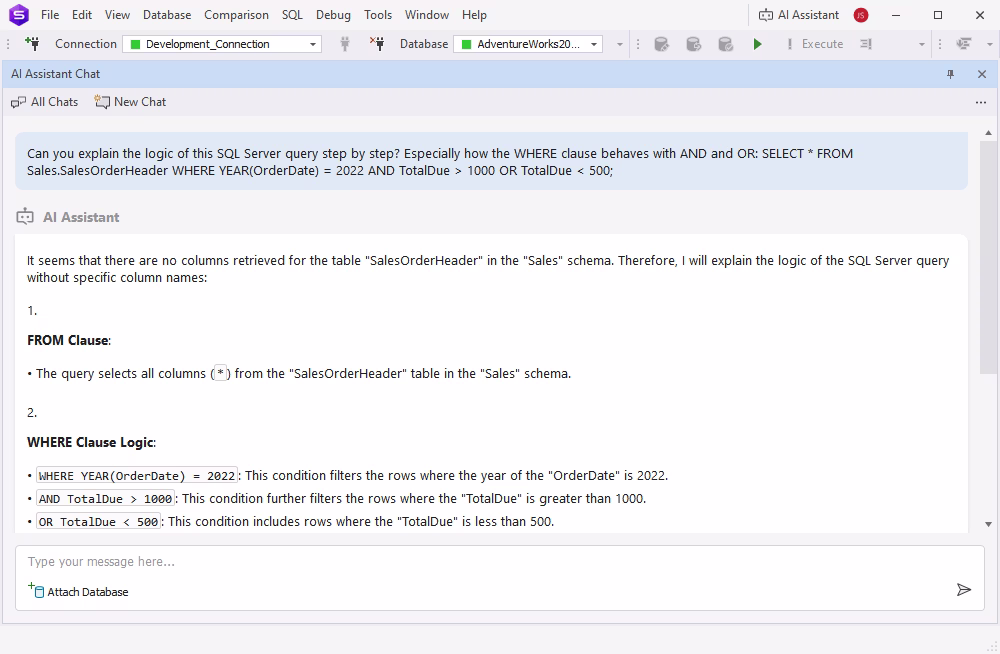Open the File menu
1000x654 pixels.
50,15
